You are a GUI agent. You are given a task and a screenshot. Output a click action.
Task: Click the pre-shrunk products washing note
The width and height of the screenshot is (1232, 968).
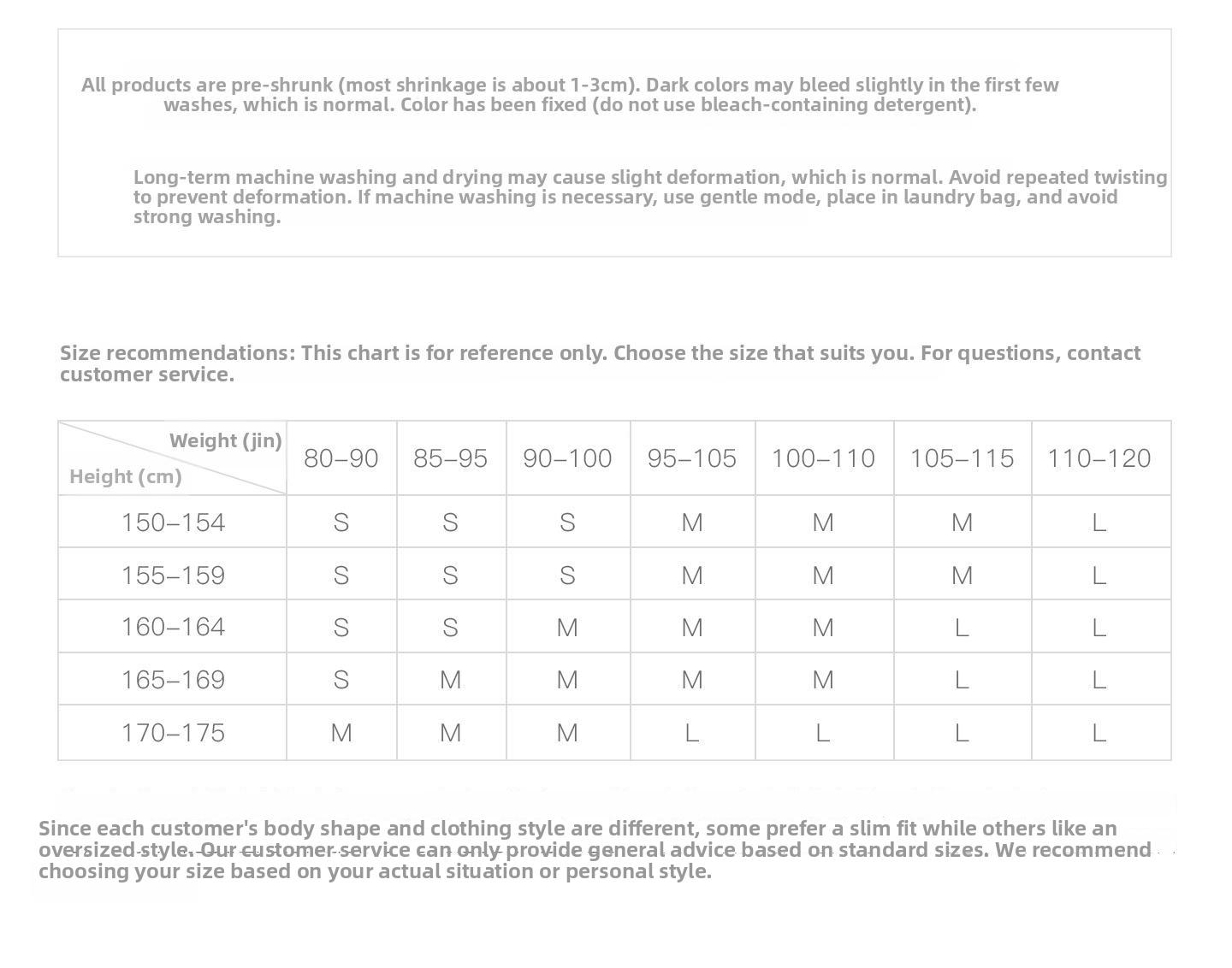pyautogui.click(x=570, y=95)
